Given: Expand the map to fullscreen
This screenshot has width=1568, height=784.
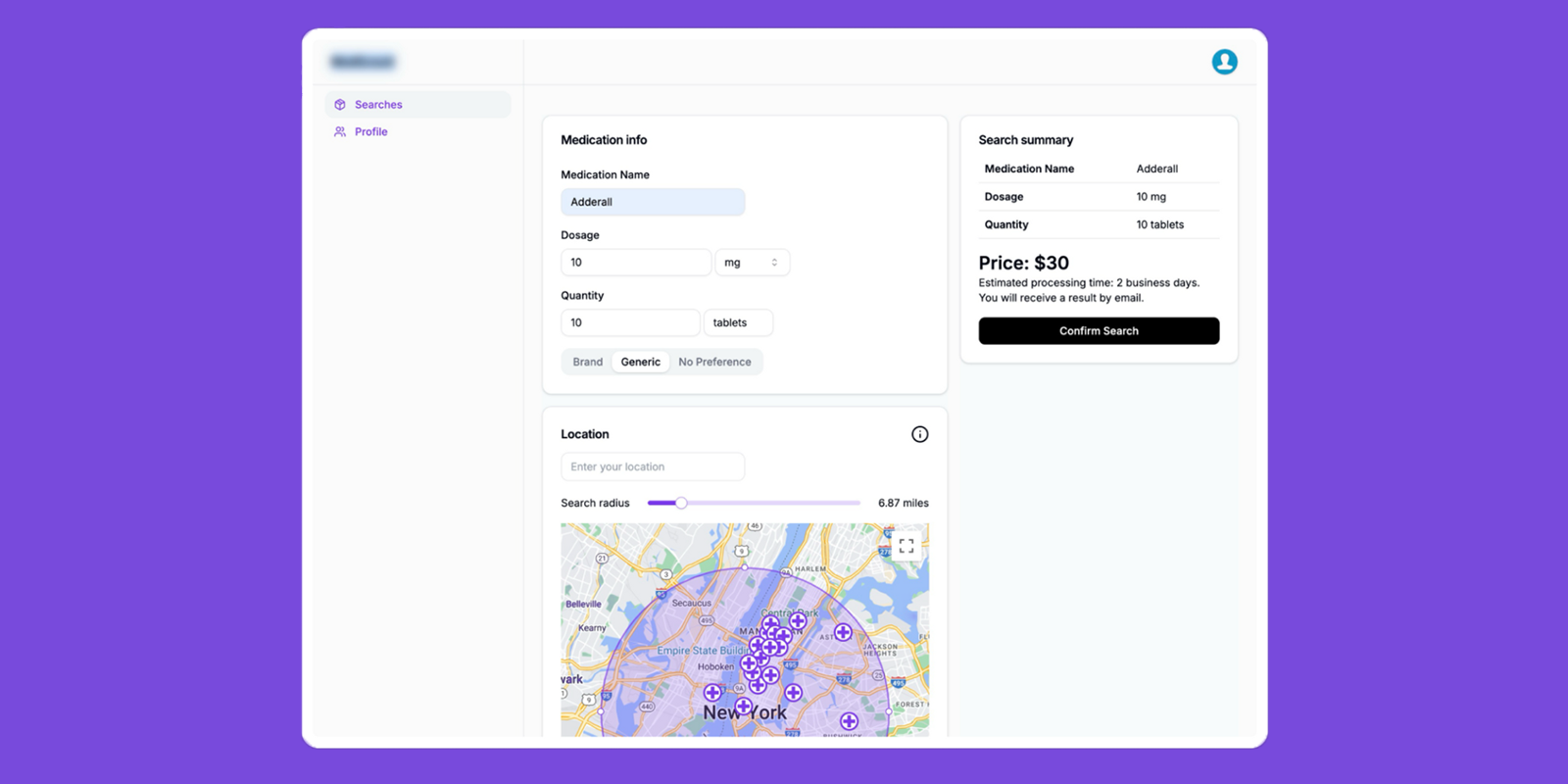Looking at the screenshot, I should 906,546.
